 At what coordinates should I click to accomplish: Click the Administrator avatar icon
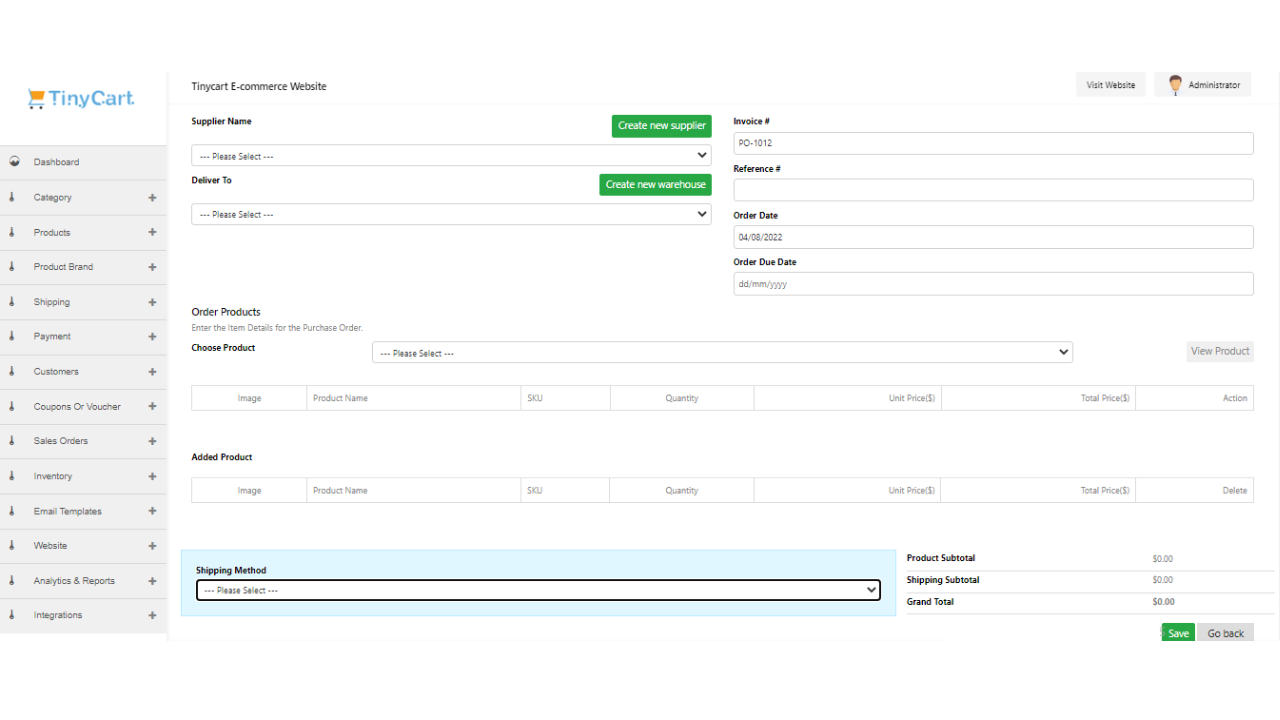[x=1175, y=85]
